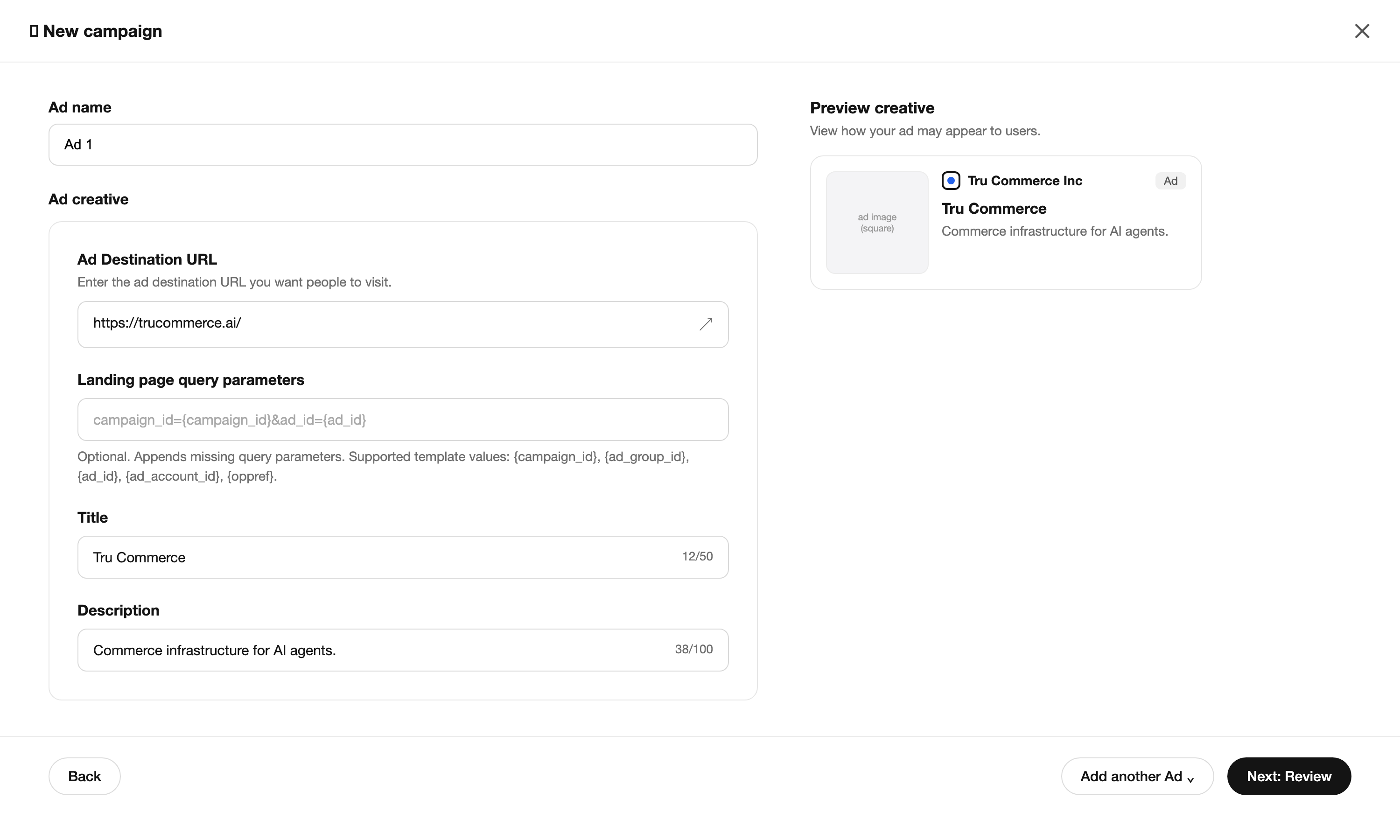Click the ad image square placeholder
The image size is (1400, 840).
click(x=876, y=223)
